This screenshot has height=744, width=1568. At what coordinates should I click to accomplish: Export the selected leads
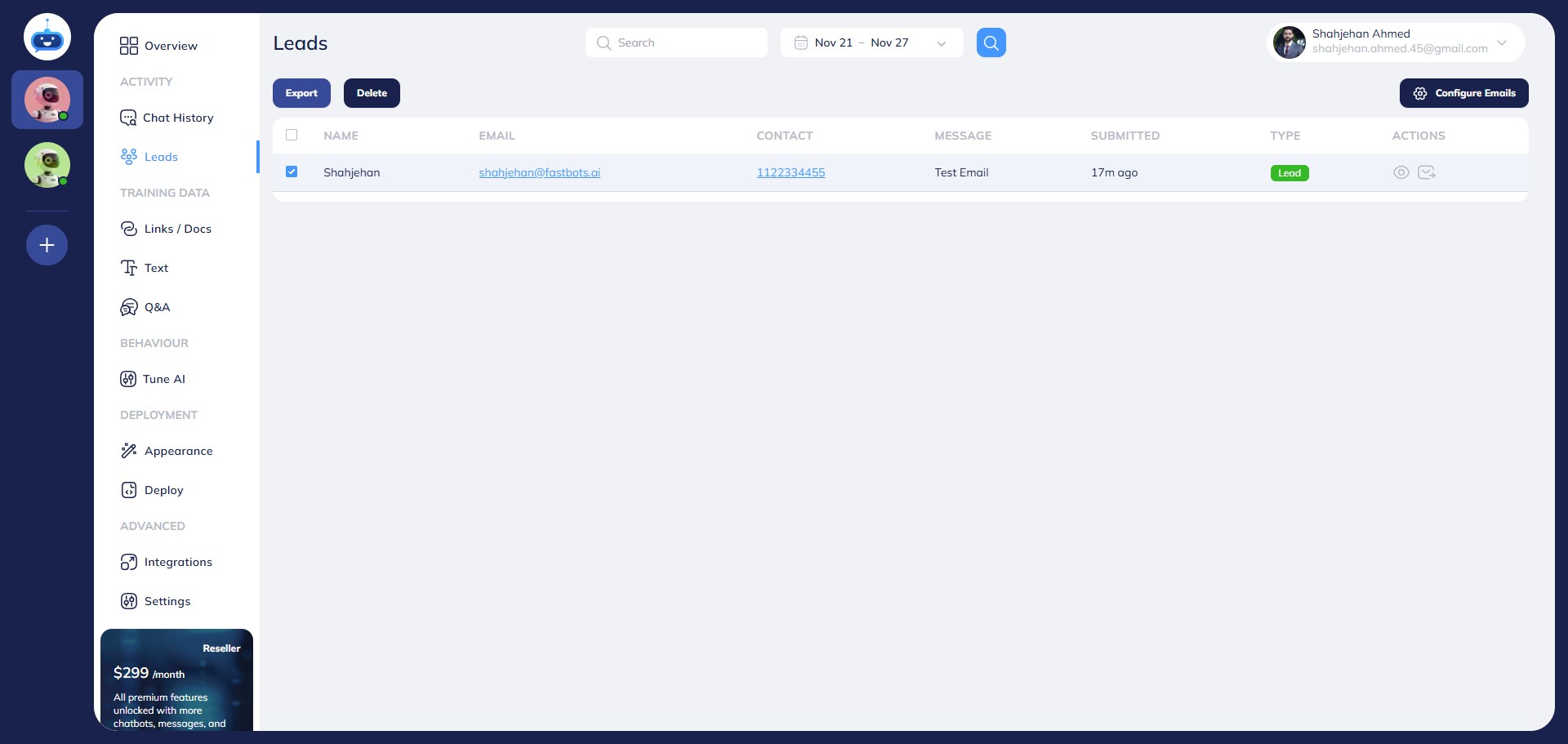point(301,92)
